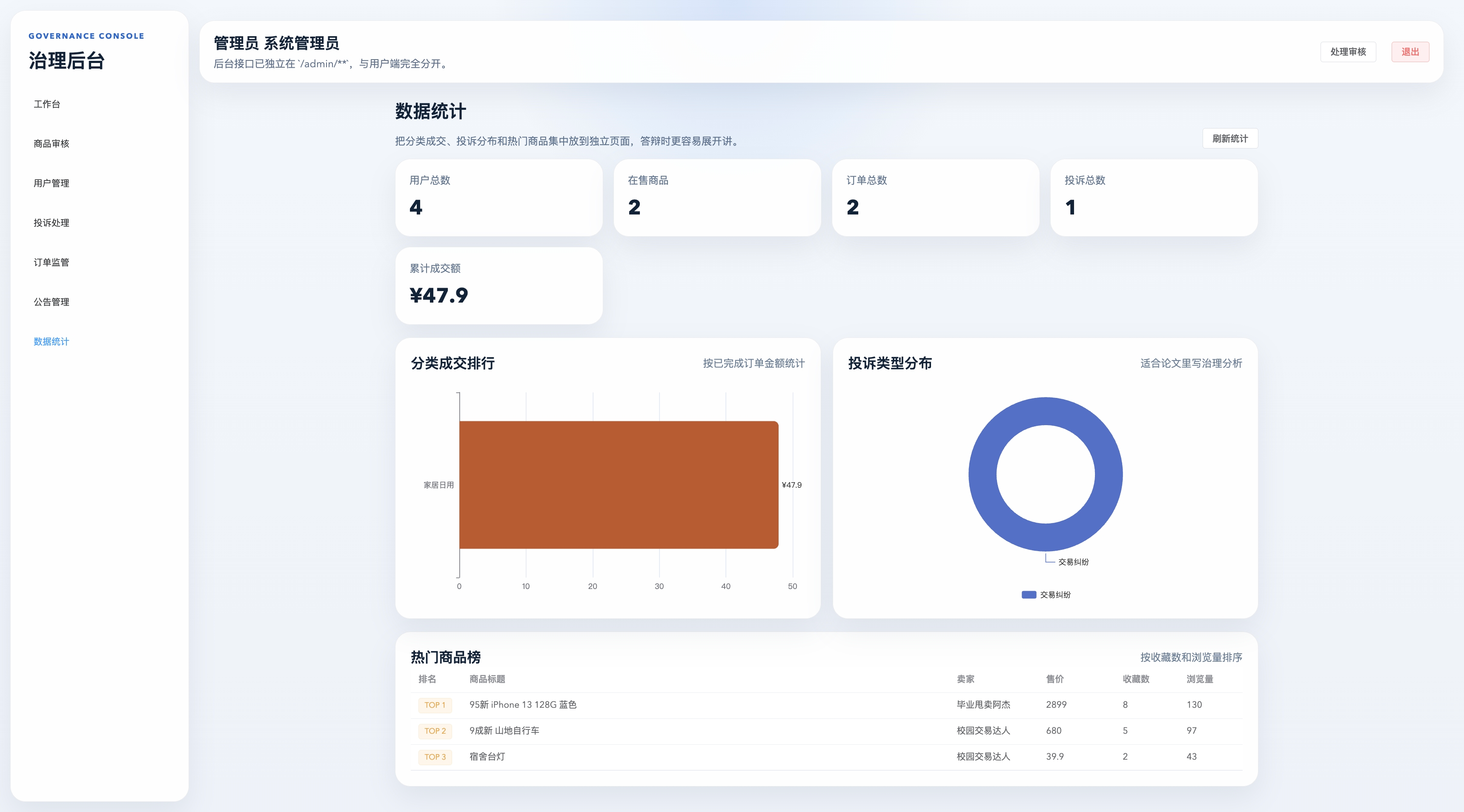Image resolution: width=1464 pixels, height=812 pixels.
Task: Click the 处理审核 button
Action: (x=1347, y=52)
